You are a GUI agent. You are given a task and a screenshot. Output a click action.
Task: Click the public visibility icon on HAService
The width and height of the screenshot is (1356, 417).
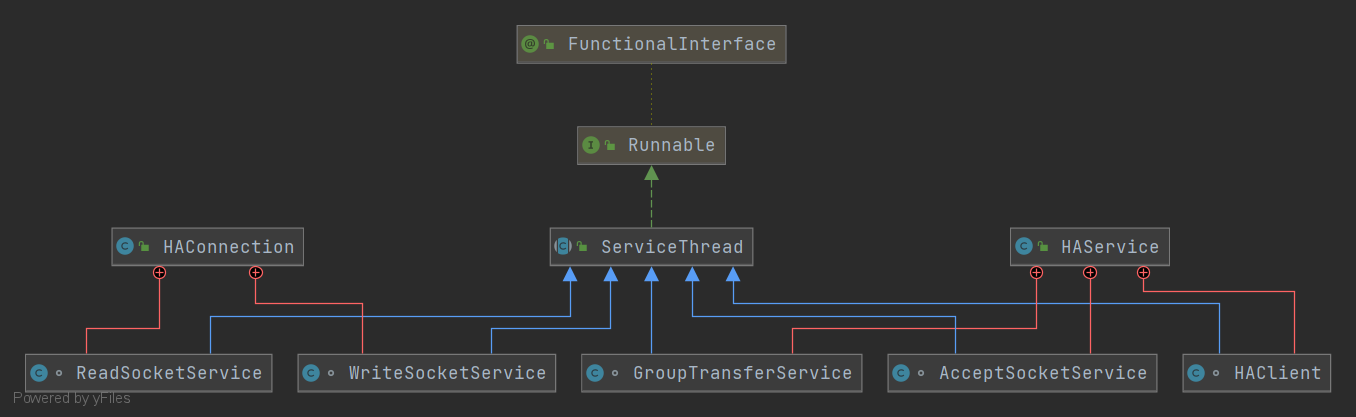pos(1042,247)
